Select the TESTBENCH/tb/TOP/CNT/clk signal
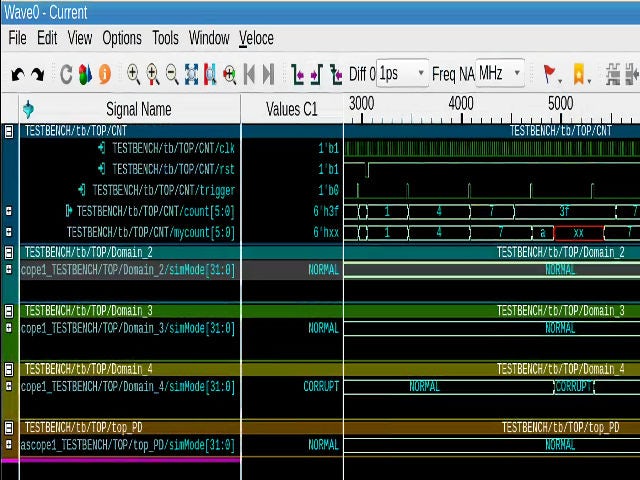This screenshot has width=640, height=480. (173, 148)
